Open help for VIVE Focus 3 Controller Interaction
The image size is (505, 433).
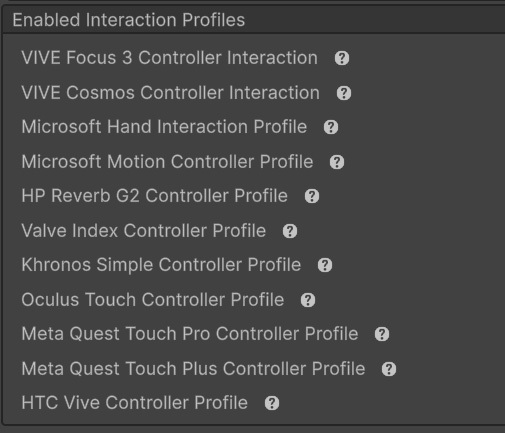click(x=342, y=58)
